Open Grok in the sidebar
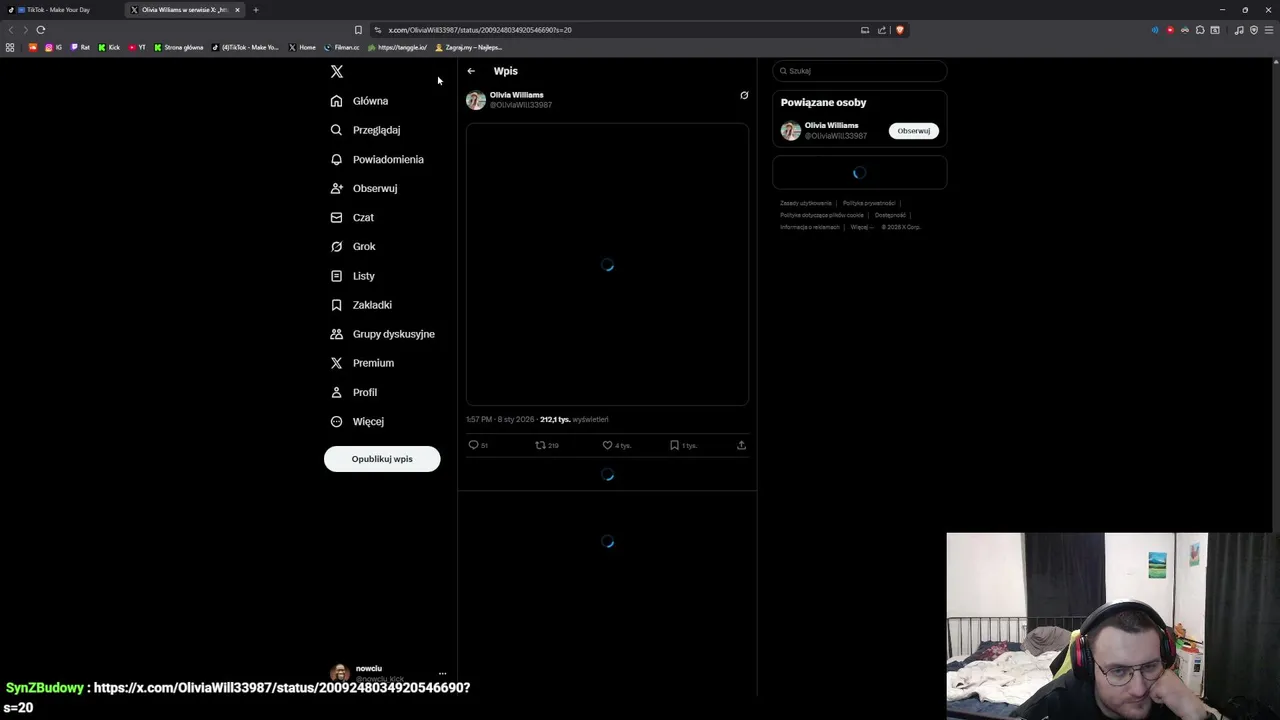 click(353, 246)
